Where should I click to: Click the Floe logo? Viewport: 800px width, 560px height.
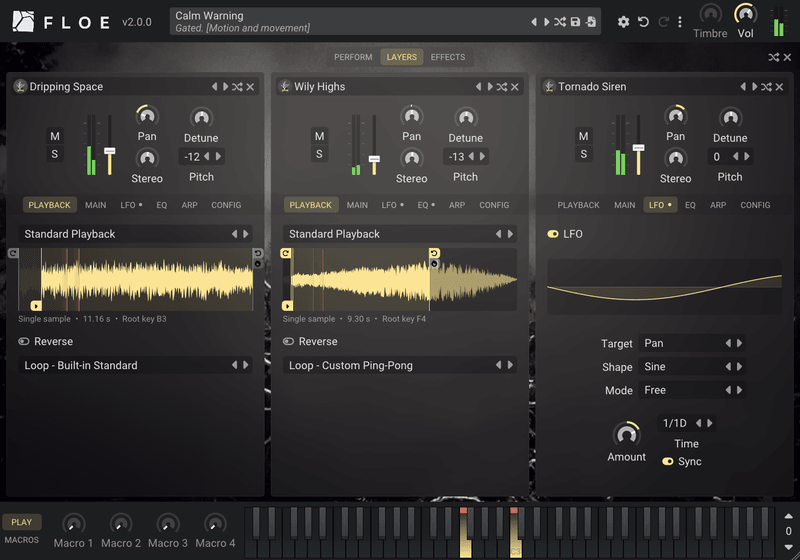click(23, 22)
